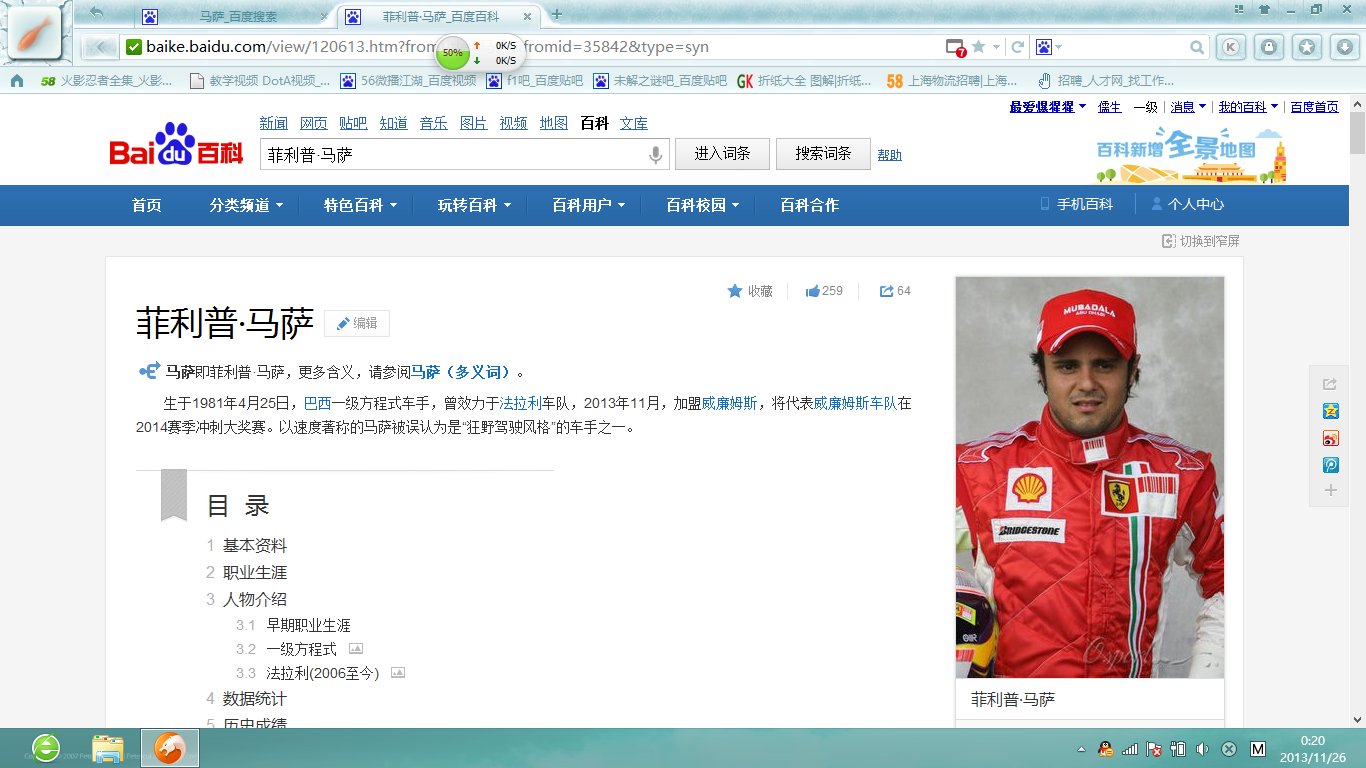
Task: Click the share icon showing 64
Action: (x=886, y=291)
